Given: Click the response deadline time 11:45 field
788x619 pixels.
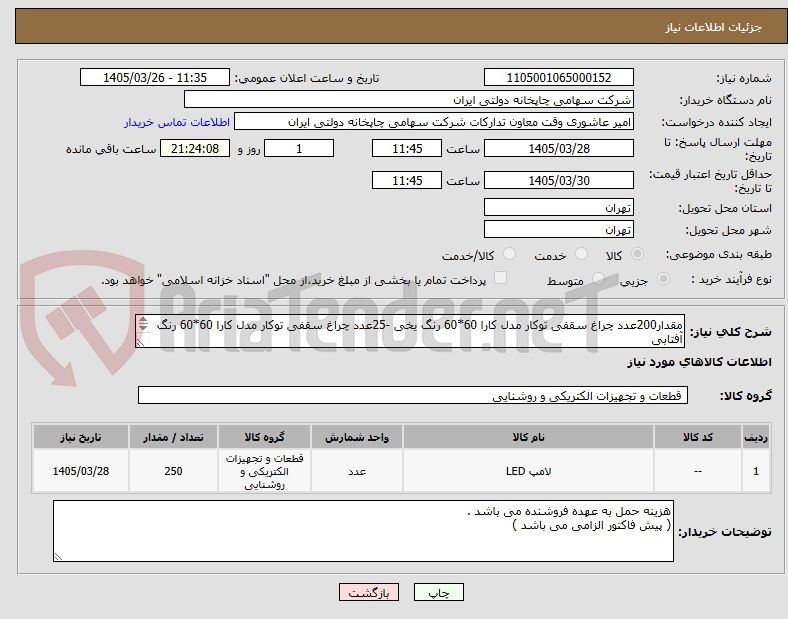Looking at the screenshot, I should (x=407, y=149).
